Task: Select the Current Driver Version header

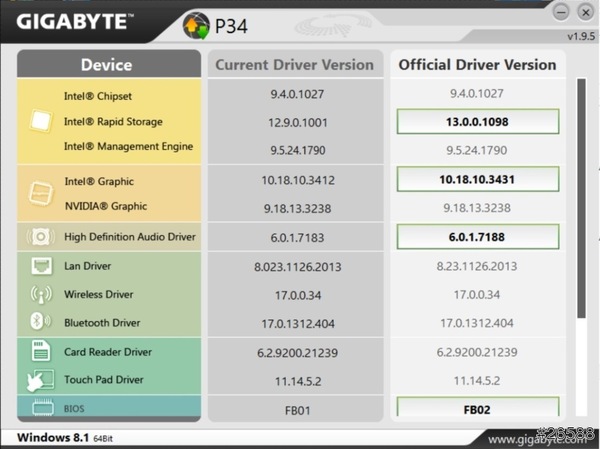Action: (295, 65)
